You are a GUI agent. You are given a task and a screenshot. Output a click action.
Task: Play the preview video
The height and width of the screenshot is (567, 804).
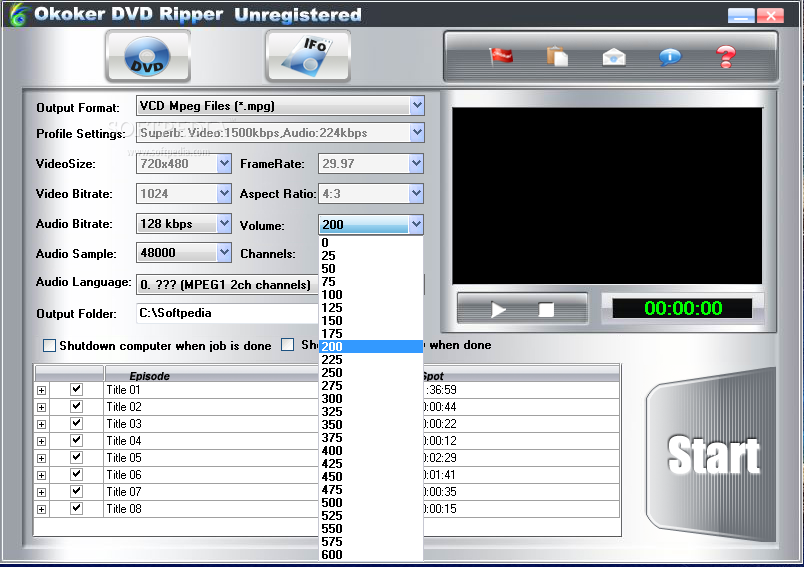[x=497, y=310]
